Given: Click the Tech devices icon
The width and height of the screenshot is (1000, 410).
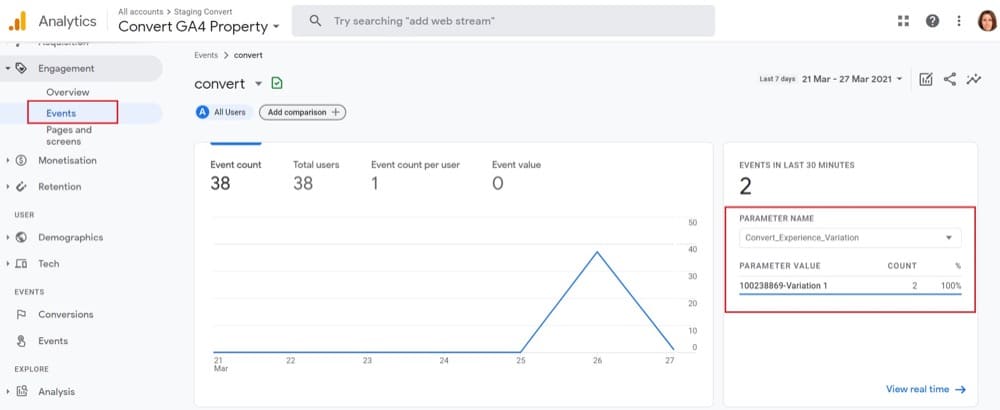Looking at the screenshot, I should click(21, 263).
